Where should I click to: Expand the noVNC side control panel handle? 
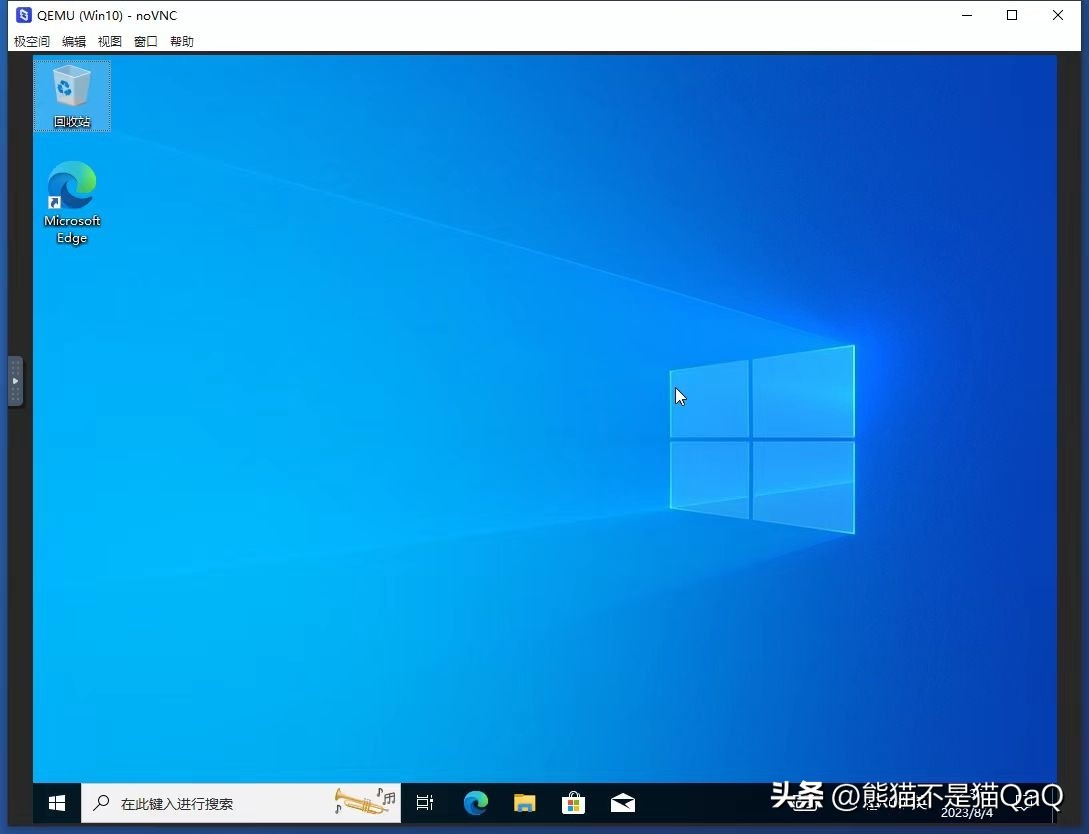15,381
